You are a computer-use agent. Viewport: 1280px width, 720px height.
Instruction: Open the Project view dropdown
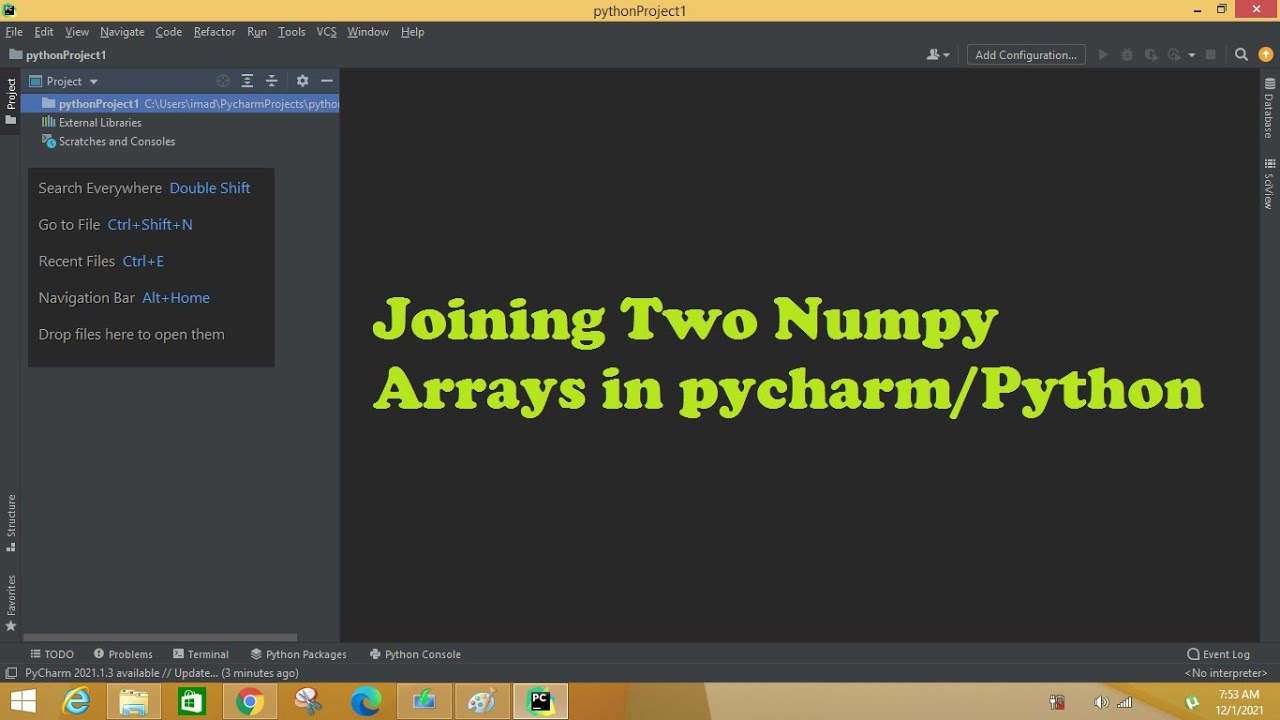pyautogui.click(x=64, y=81)
